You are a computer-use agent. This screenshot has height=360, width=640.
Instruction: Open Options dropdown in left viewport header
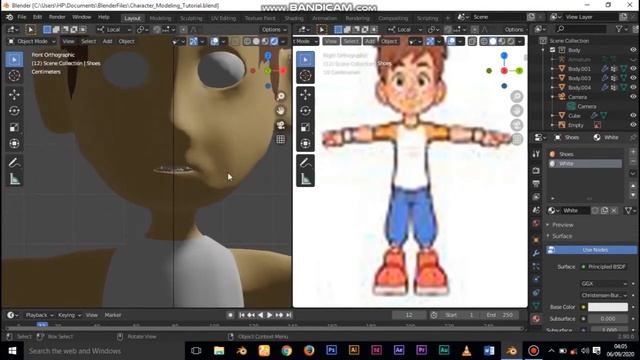(274, 29)
